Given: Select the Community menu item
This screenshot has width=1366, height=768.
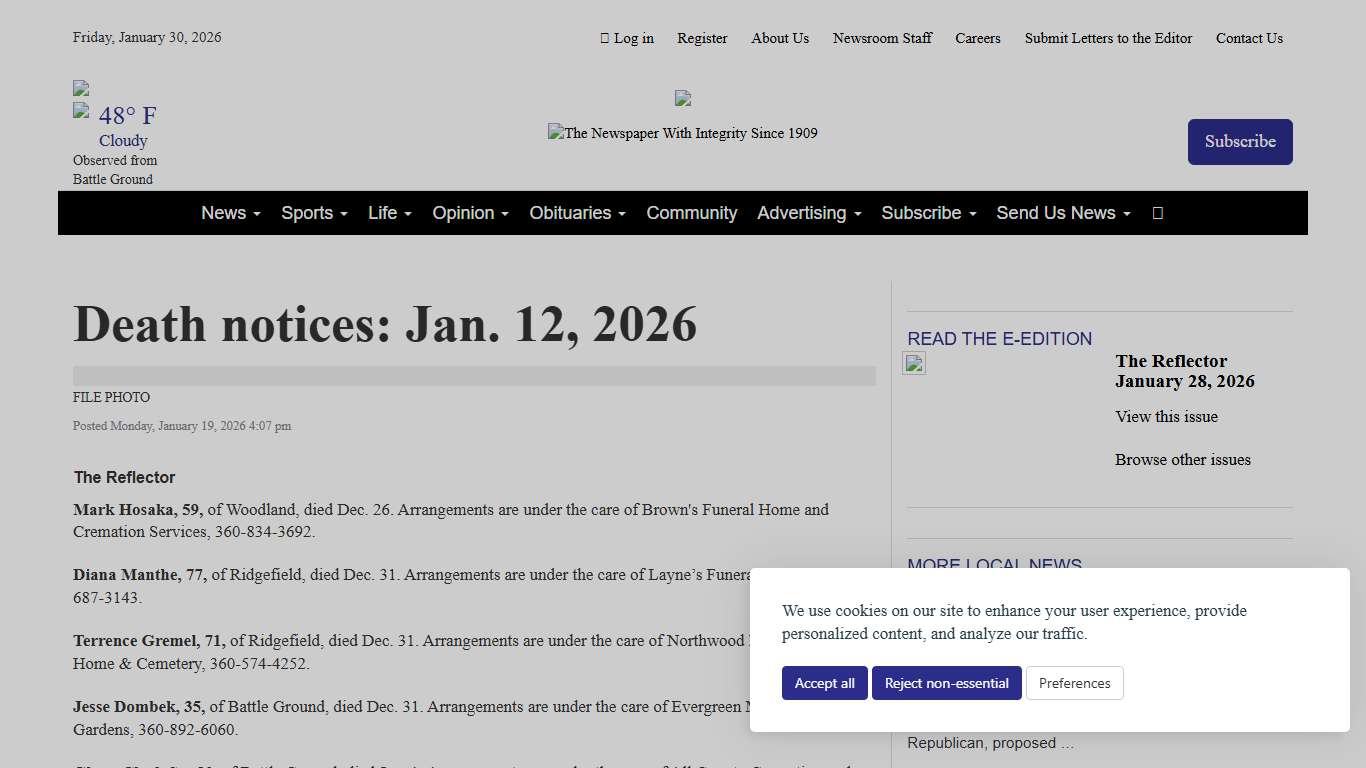Looking at the screenshot, I should coord(691,213).
